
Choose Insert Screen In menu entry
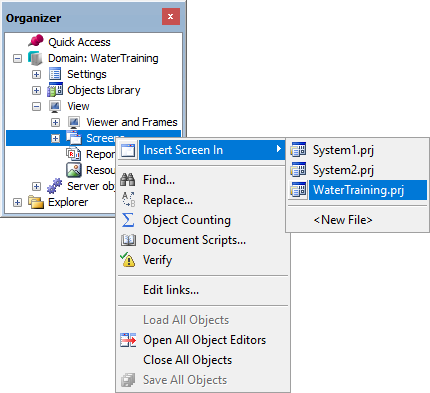point(203,150)
